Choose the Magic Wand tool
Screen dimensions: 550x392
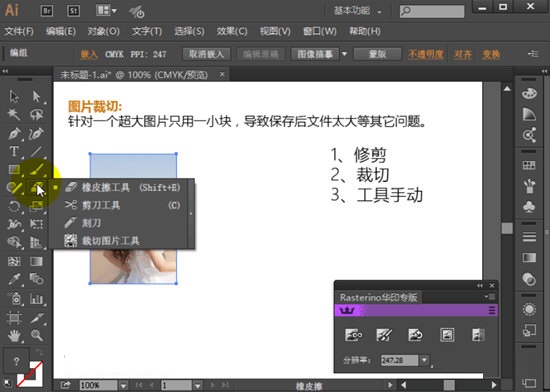click(x=14, y=114)
